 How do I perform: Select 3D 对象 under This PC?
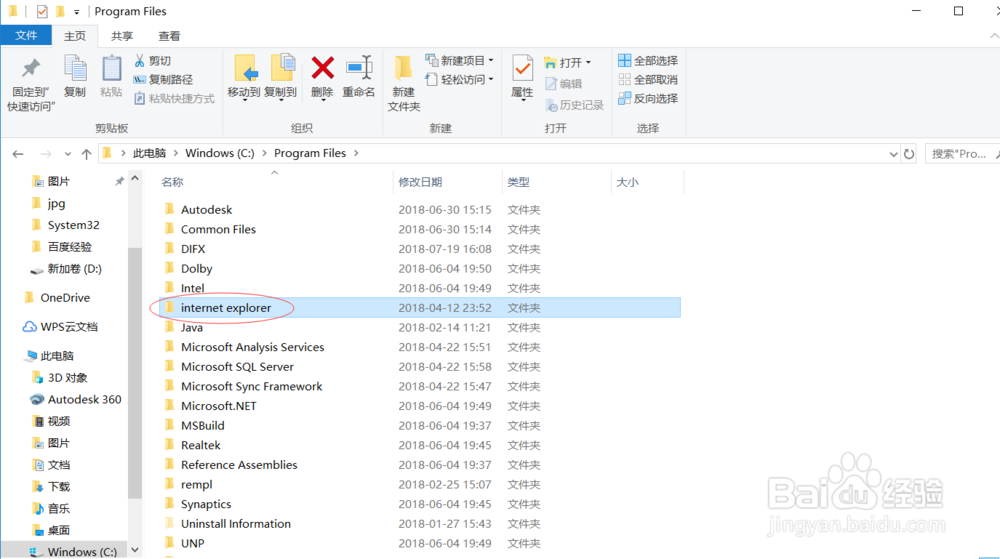[x=59, y=378]
